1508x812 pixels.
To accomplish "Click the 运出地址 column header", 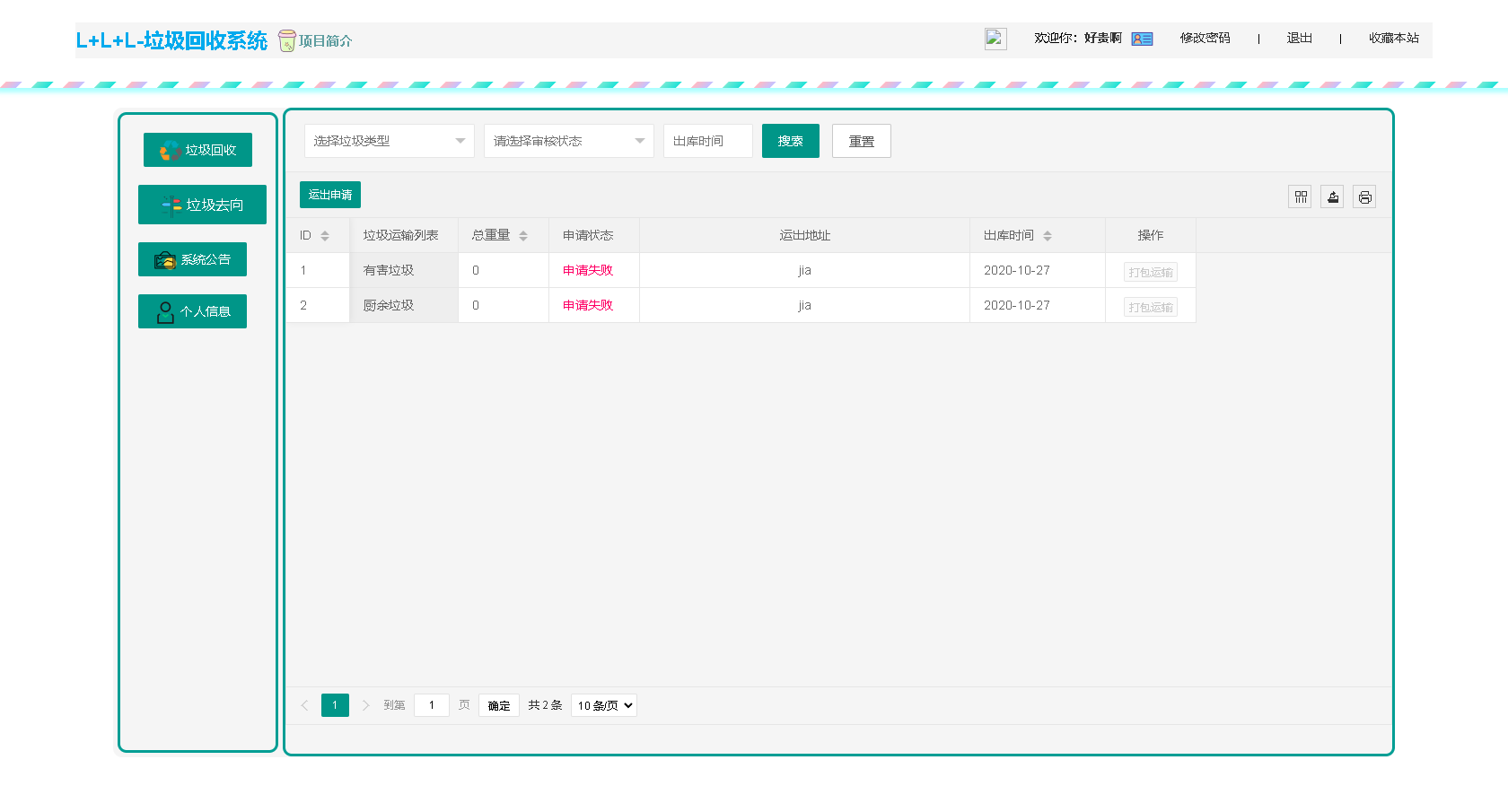I will click(x=805, y=235).
